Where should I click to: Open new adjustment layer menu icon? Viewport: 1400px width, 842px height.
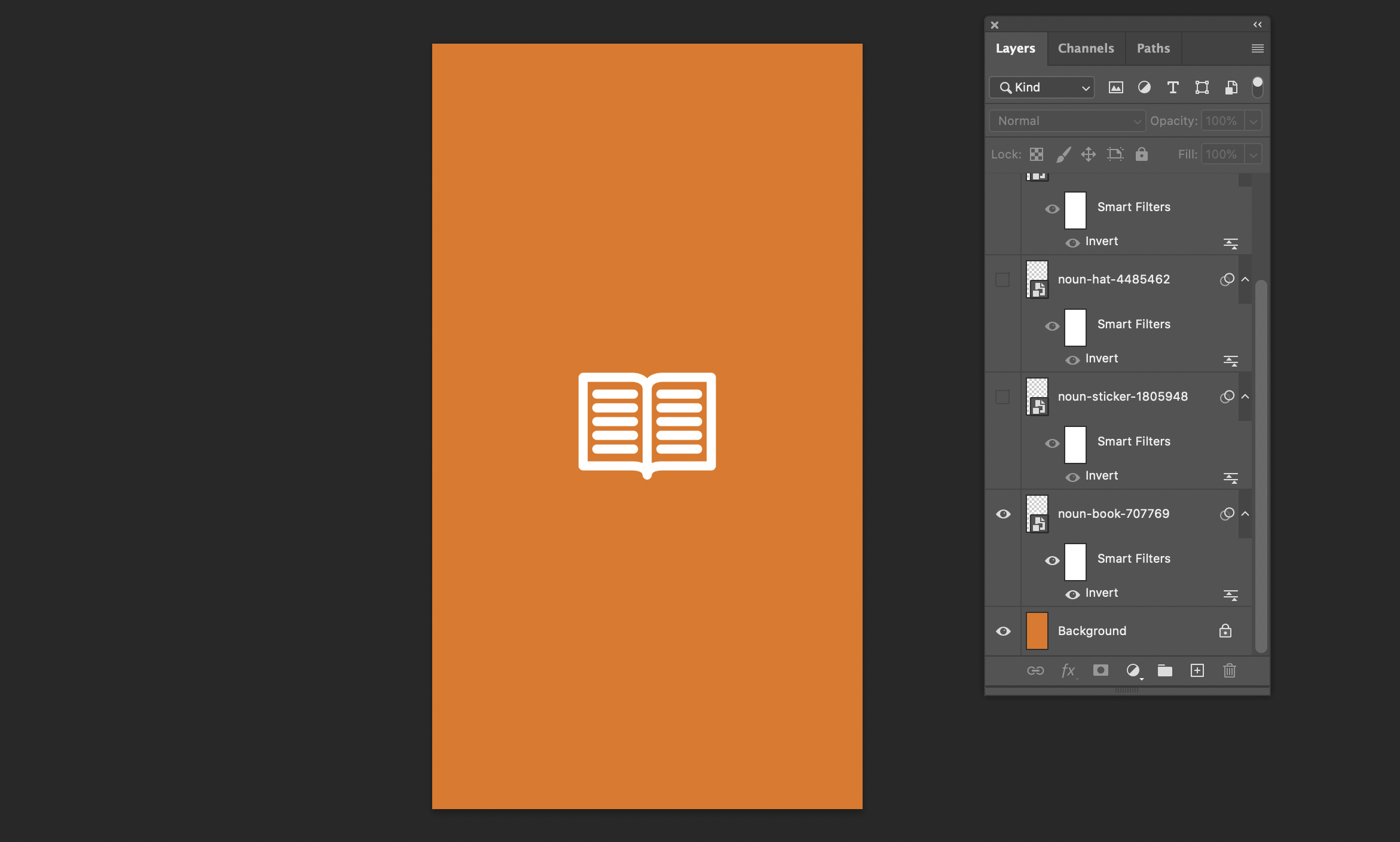[x=1133, y=670]
